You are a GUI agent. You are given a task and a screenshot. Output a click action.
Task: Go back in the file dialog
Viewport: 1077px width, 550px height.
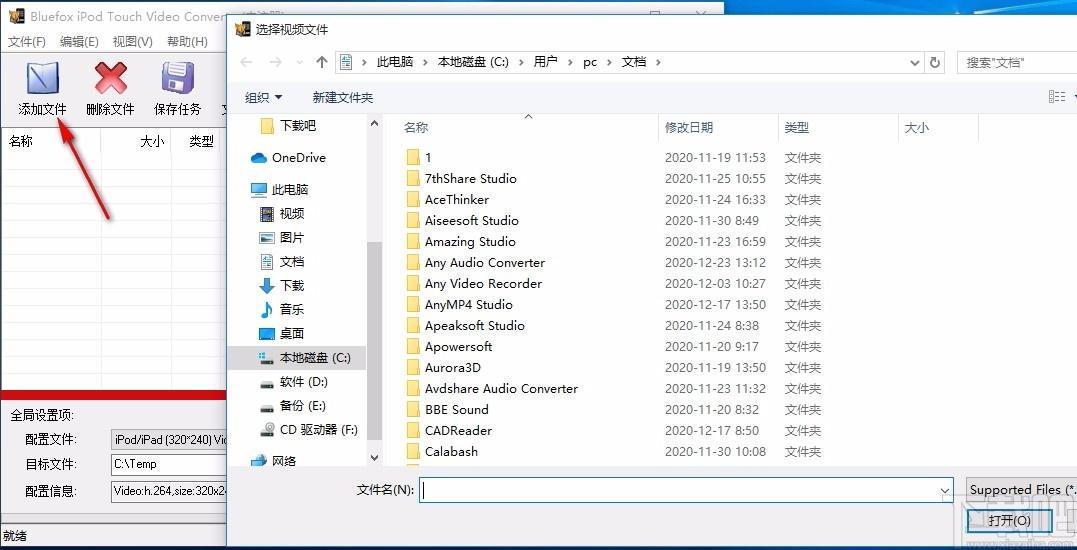tap(246, 62)
